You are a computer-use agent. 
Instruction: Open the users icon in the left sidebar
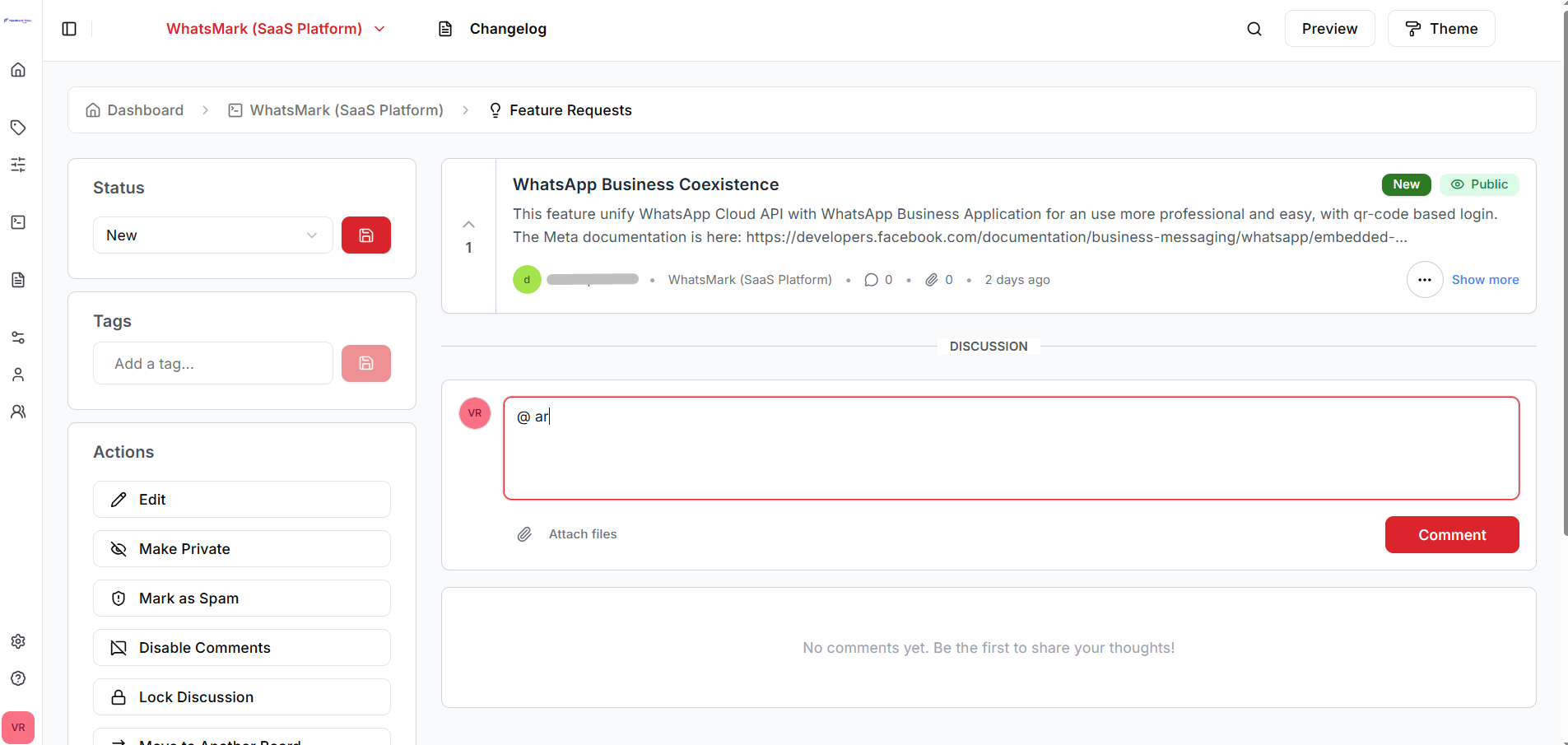18,412
